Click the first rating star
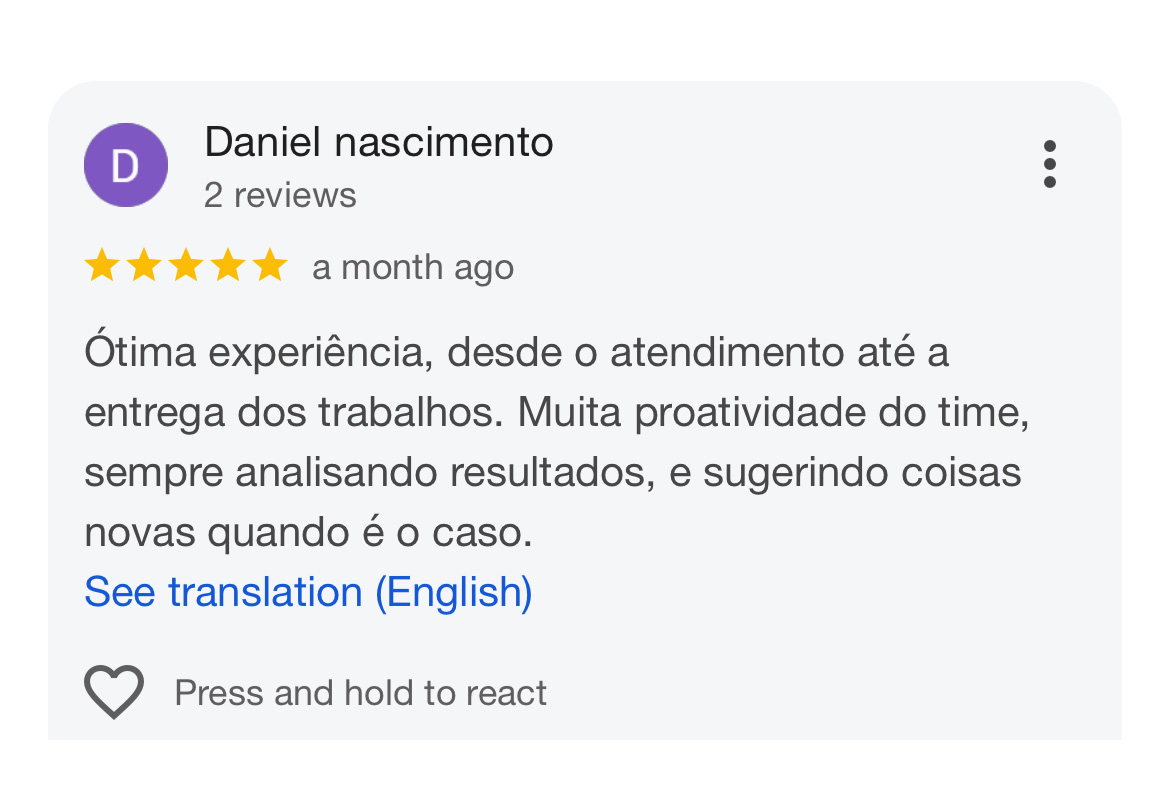This screenshot has height=810, width=1170. (101, 267)
